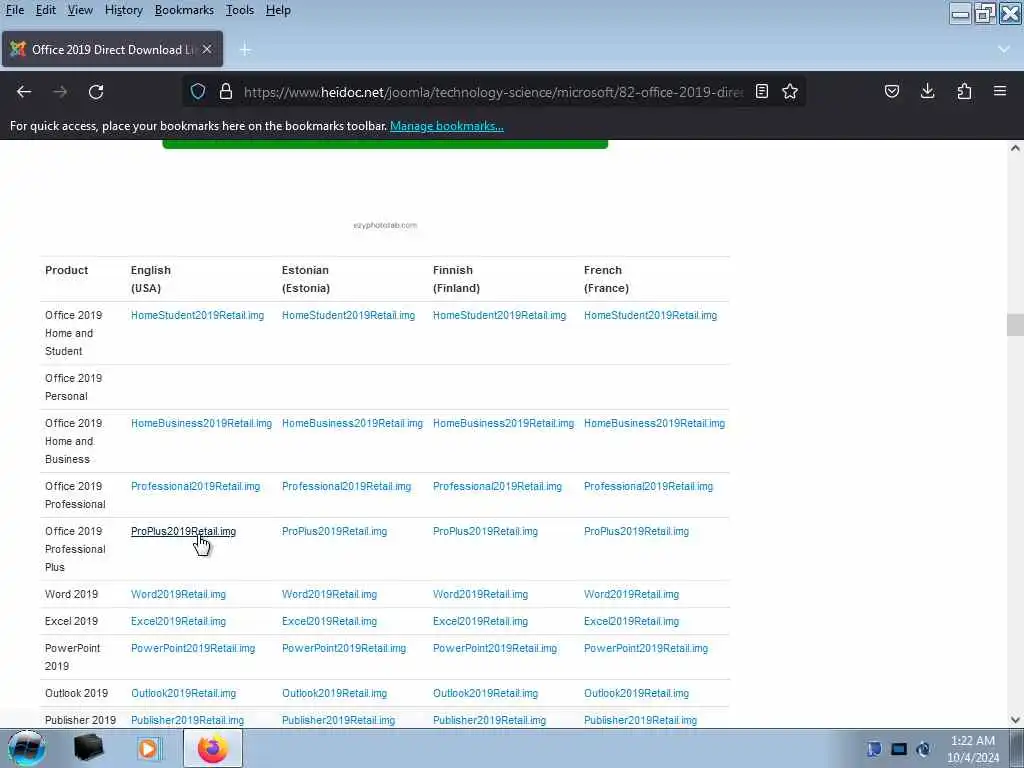Open the Pocket save icon

(891, 91)
